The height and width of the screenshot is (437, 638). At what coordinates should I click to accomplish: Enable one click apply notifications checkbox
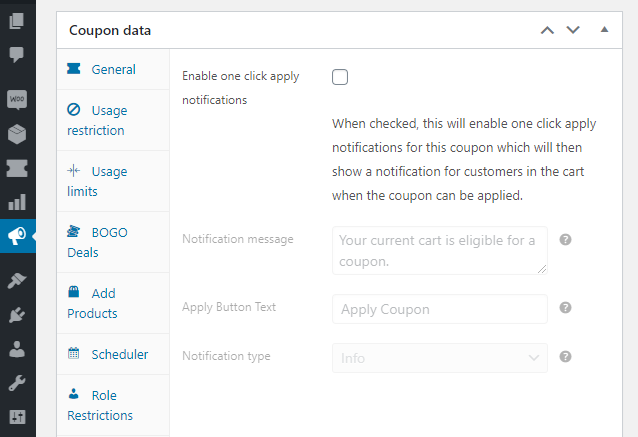pos(340,77)
